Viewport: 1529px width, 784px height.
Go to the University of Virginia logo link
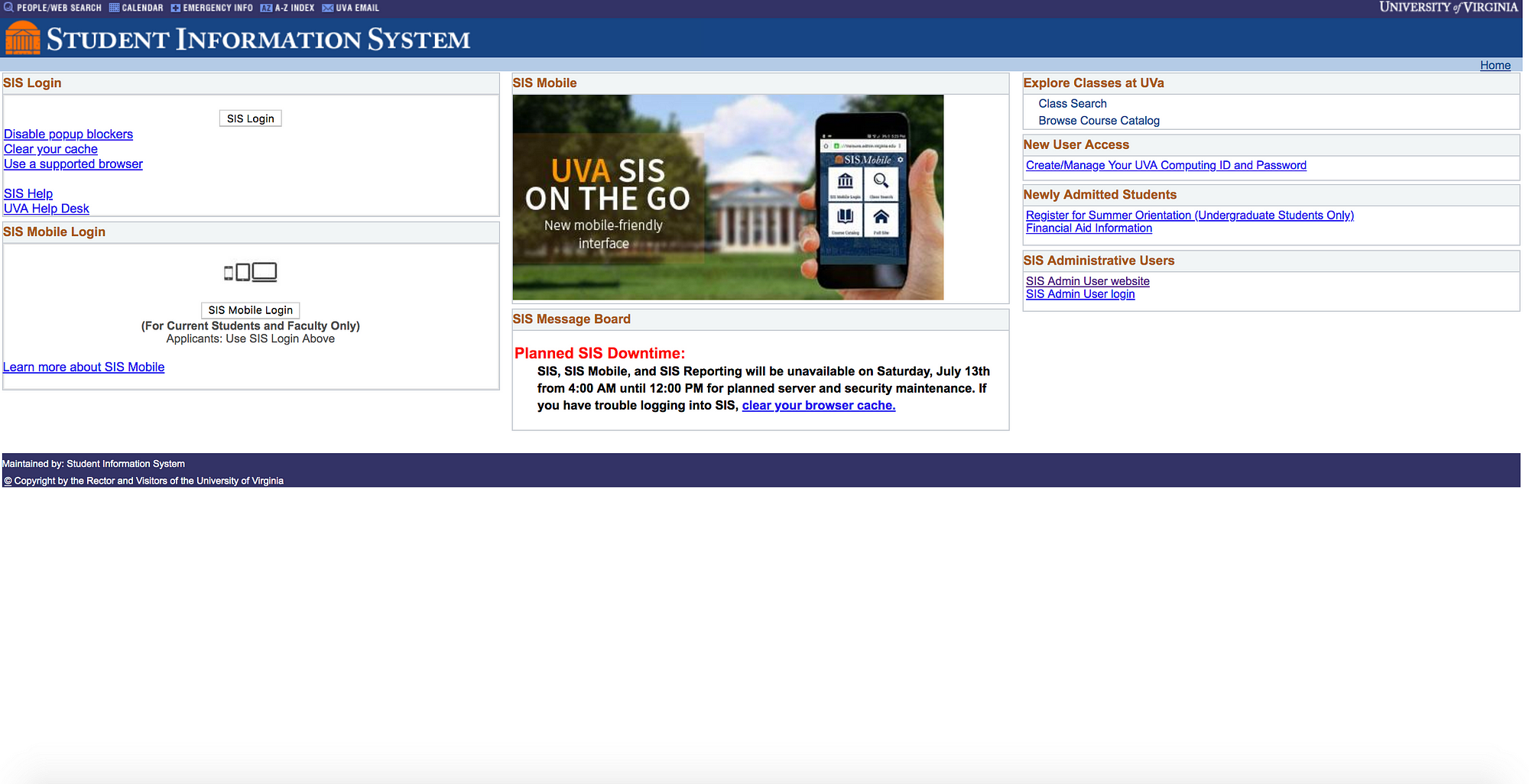[x=1448, y=8]
